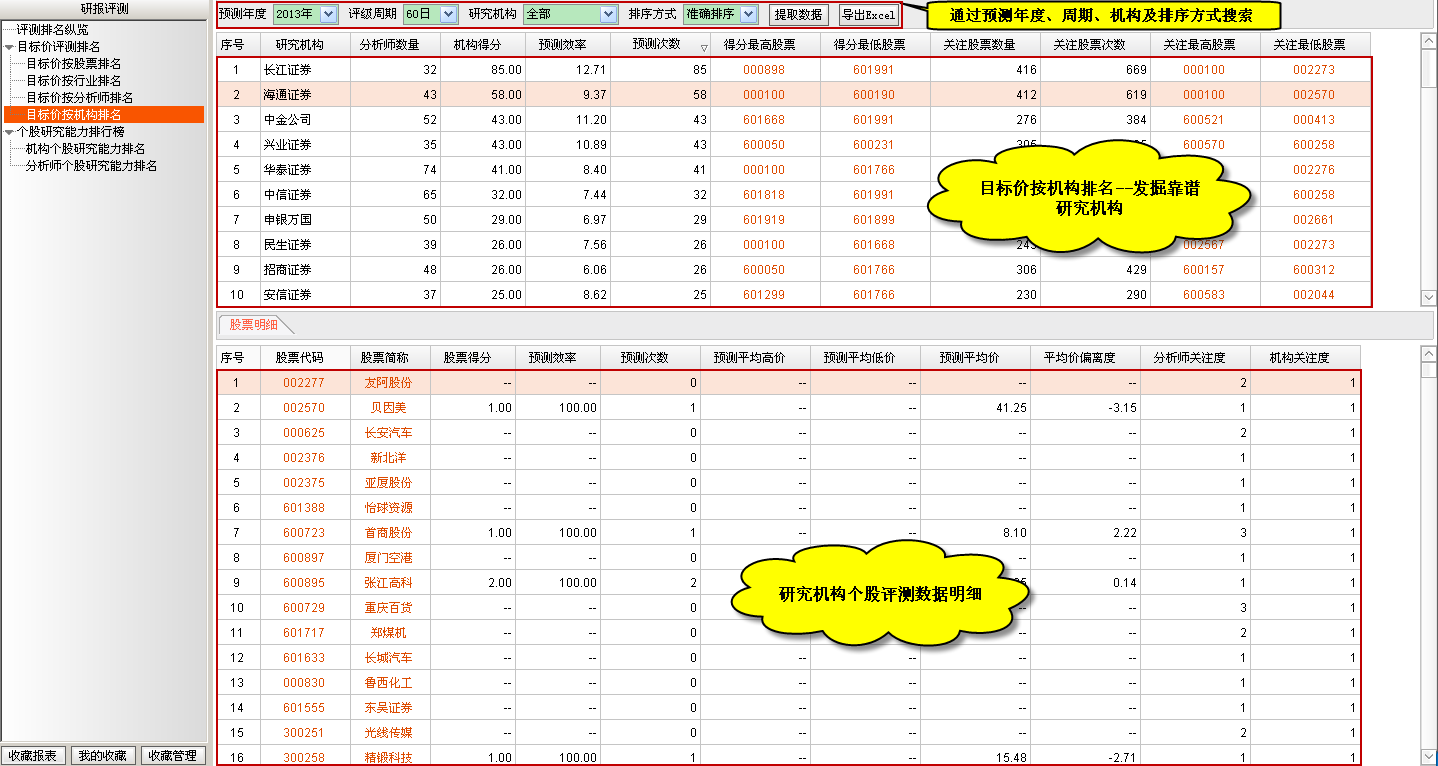Select the 长江证券 row in ranking table
The width and height of the screenshot is (1438, 766).
click(x=287, y=70)
